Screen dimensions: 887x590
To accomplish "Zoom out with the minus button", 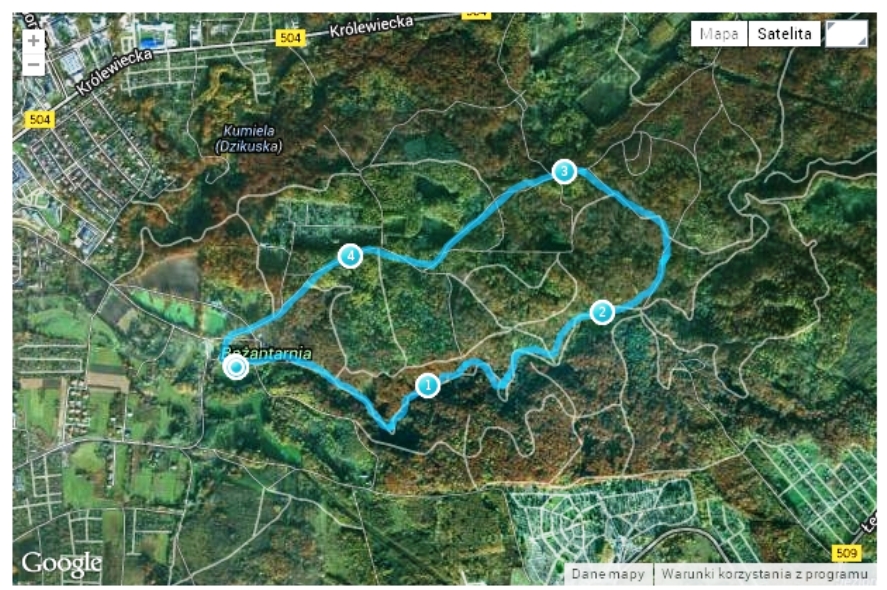I will point(33,64).
